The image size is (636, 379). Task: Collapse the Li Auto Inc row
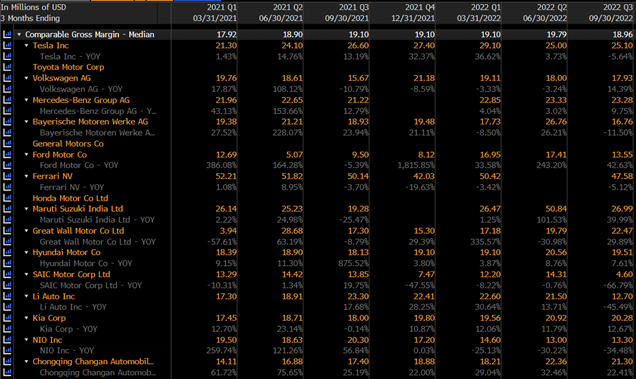[26, 296]
